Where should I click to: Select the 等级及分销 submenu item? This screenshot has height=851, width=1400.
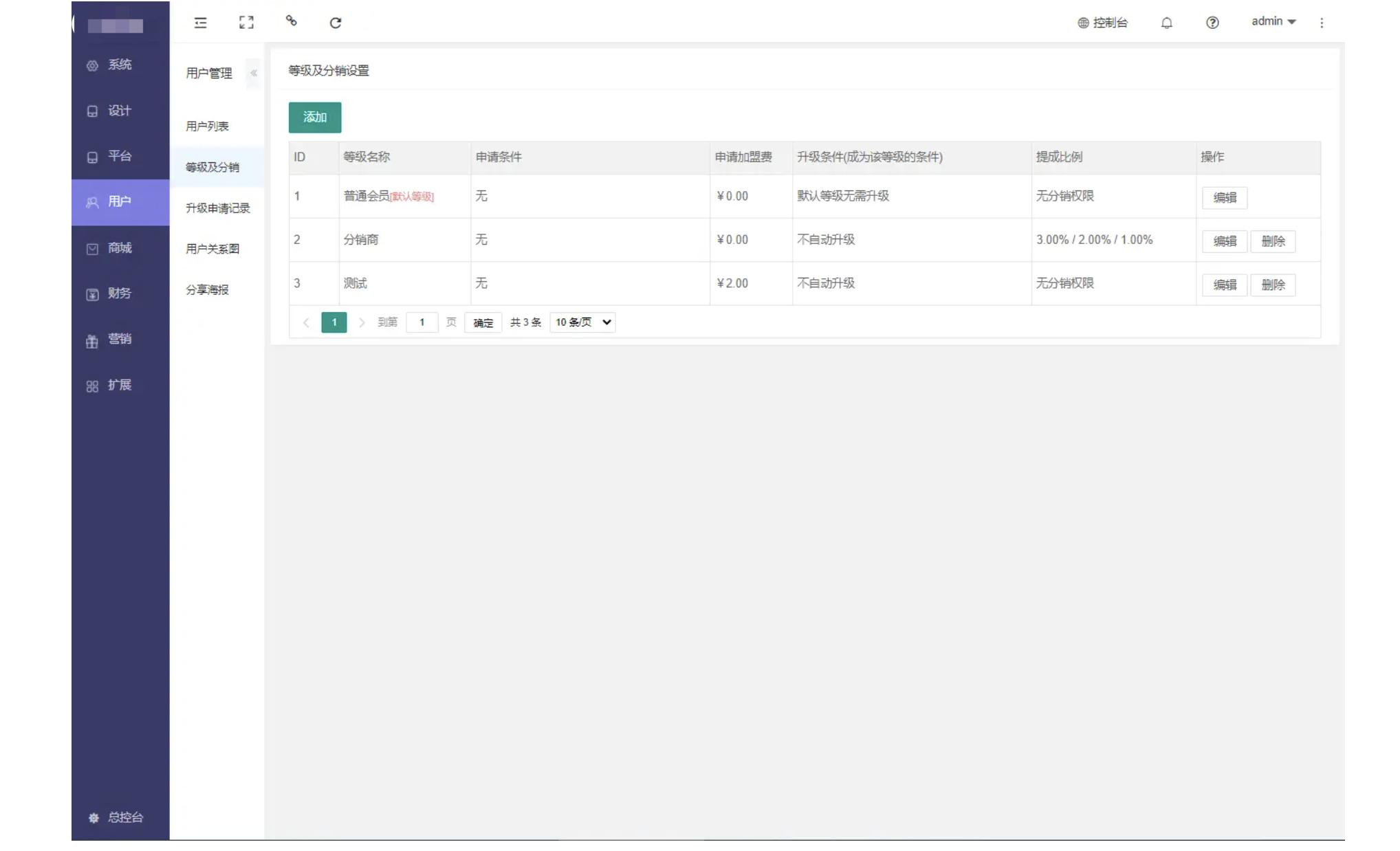pos(217,167)
